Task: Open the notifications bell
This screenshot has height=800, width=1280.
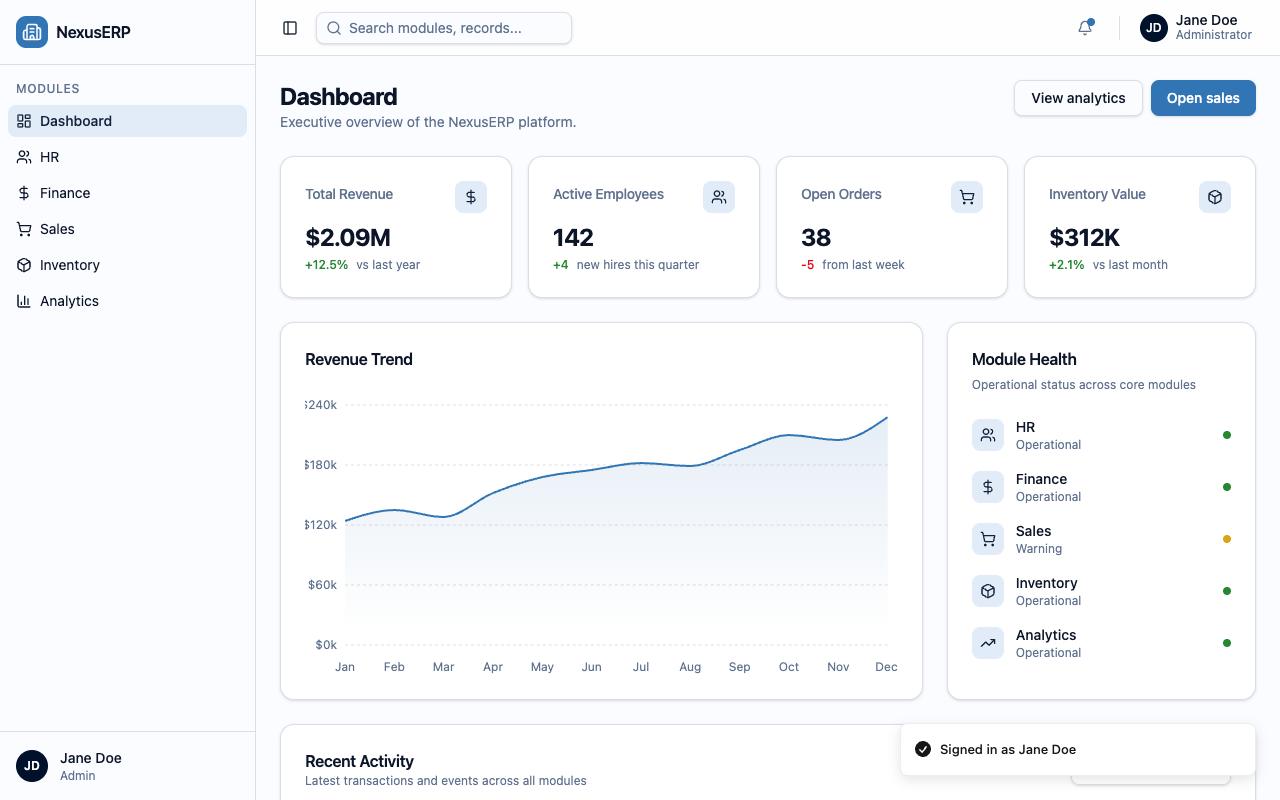Action: [x=1085, y=28]
